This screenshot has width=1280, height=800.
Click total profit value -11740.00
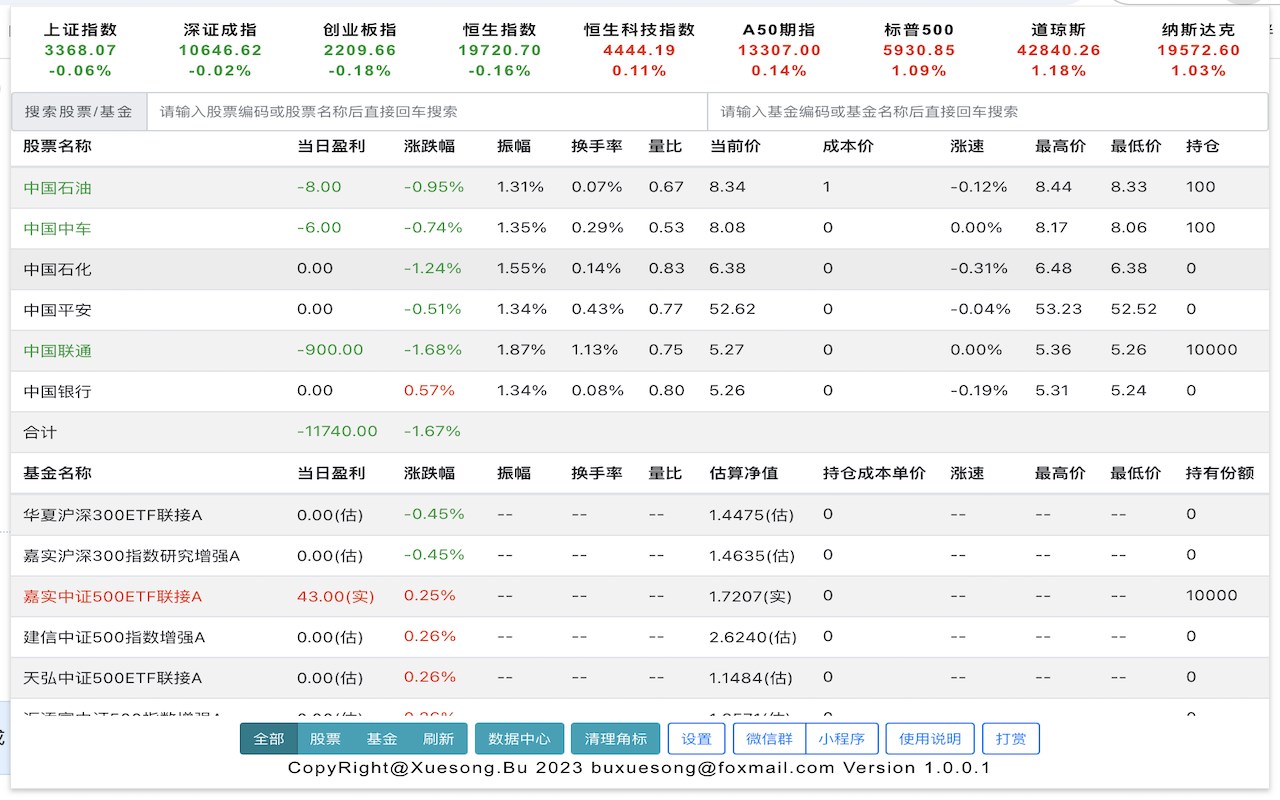(337, 432)
